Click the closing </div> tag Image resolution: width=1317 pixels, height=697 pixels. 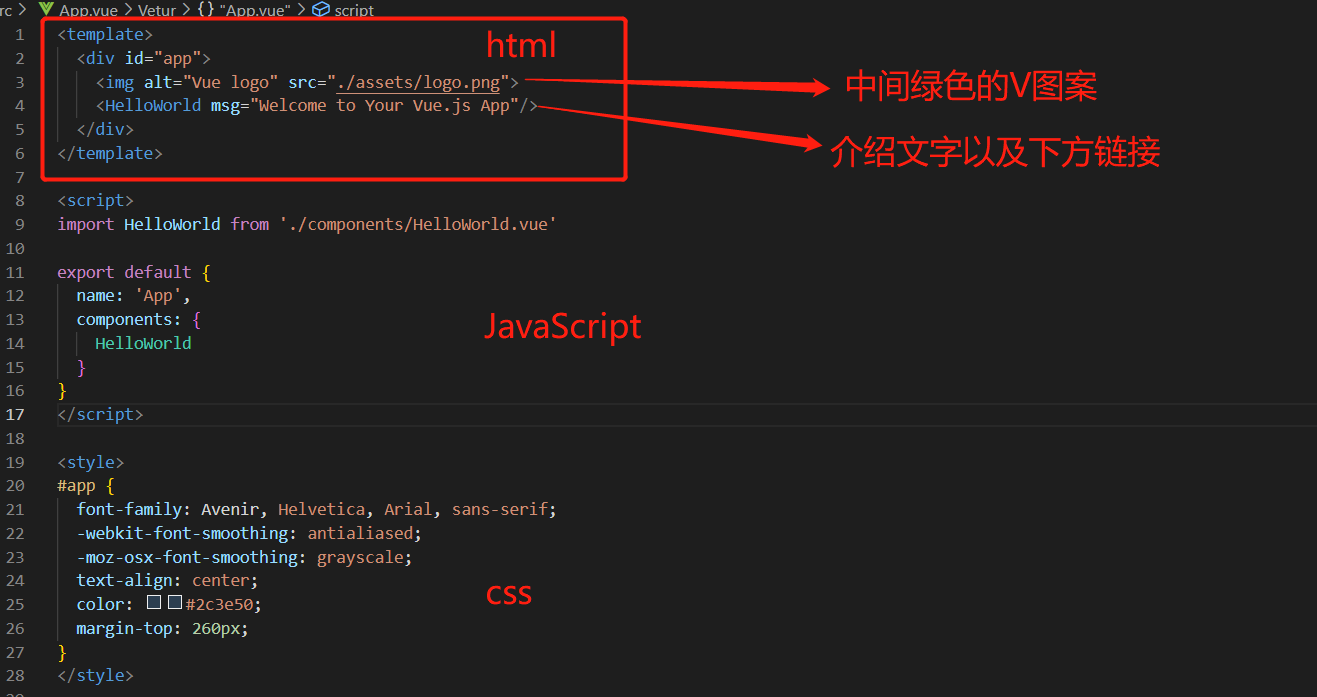[x=105, y=130]
